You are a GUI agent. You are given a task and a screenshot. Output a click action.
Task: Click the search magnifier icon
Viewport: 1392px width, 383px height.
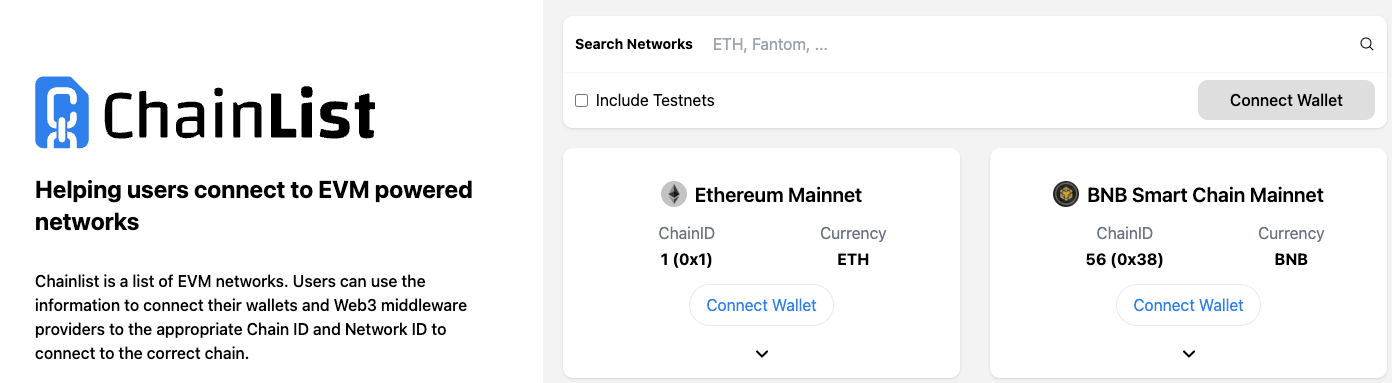pos(1366,44)
